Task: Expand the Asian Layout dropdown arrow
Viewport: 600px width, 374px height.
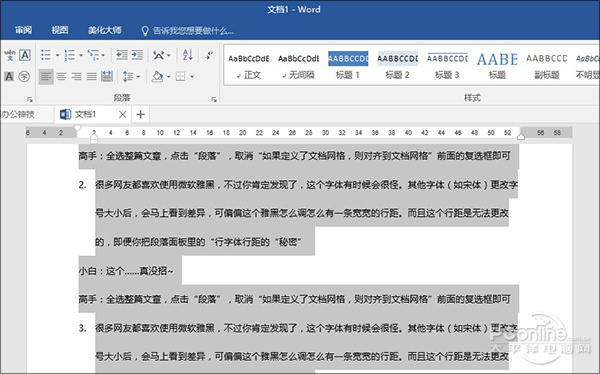Action: tap(169, 56)
